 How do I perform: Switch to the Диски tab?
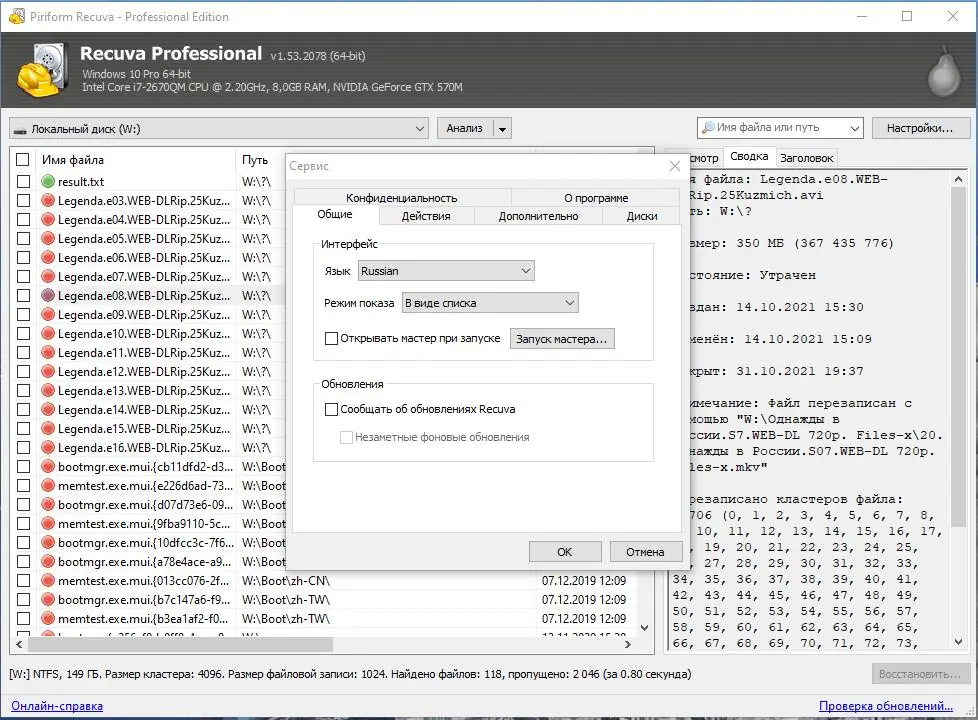(x=640, y=215)
